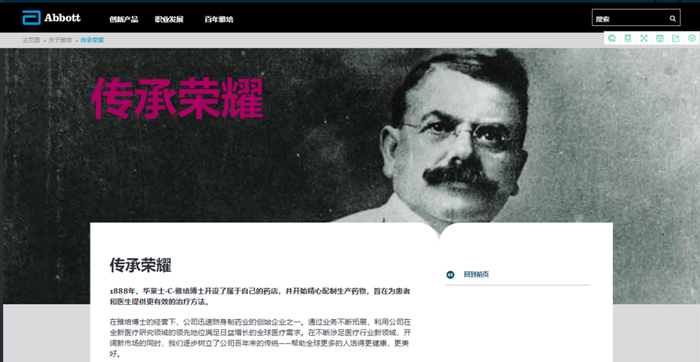Click the black 传承荣耀 article heading
Image resolution: width=700 pixels, height=362 pixels.
(x=141, y=265)
